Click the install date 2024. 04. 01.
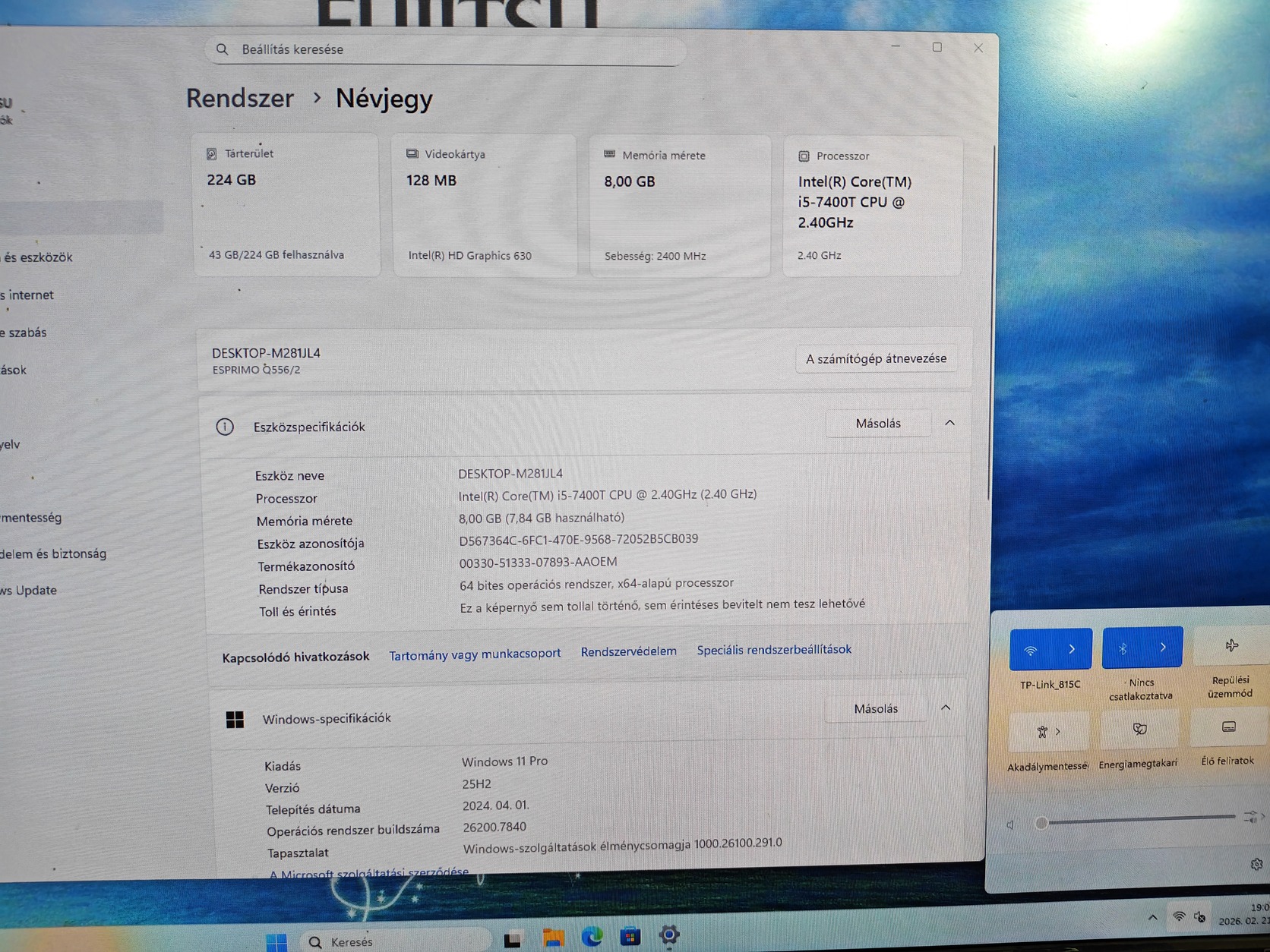 [496, 805]
